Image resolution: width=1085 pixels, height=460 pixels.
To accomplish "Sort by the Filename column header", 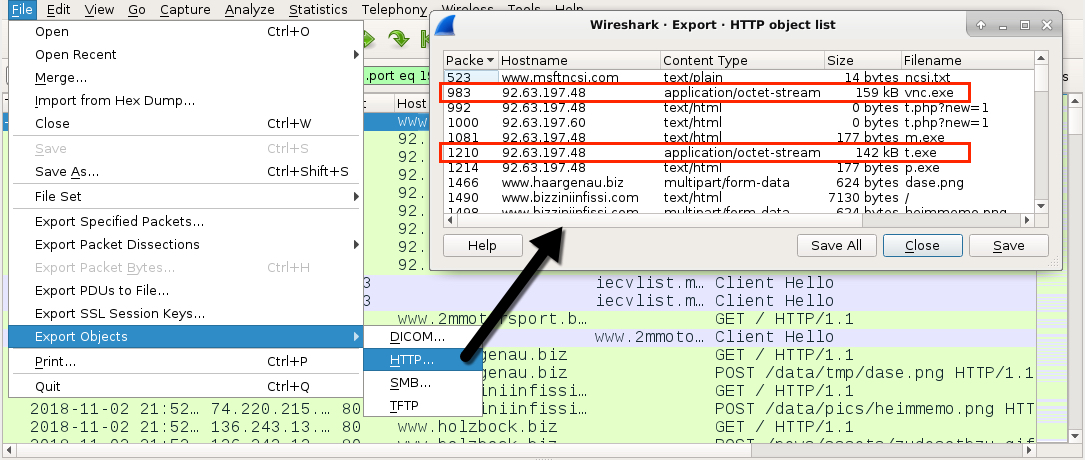I will click(x=968, y=60).
